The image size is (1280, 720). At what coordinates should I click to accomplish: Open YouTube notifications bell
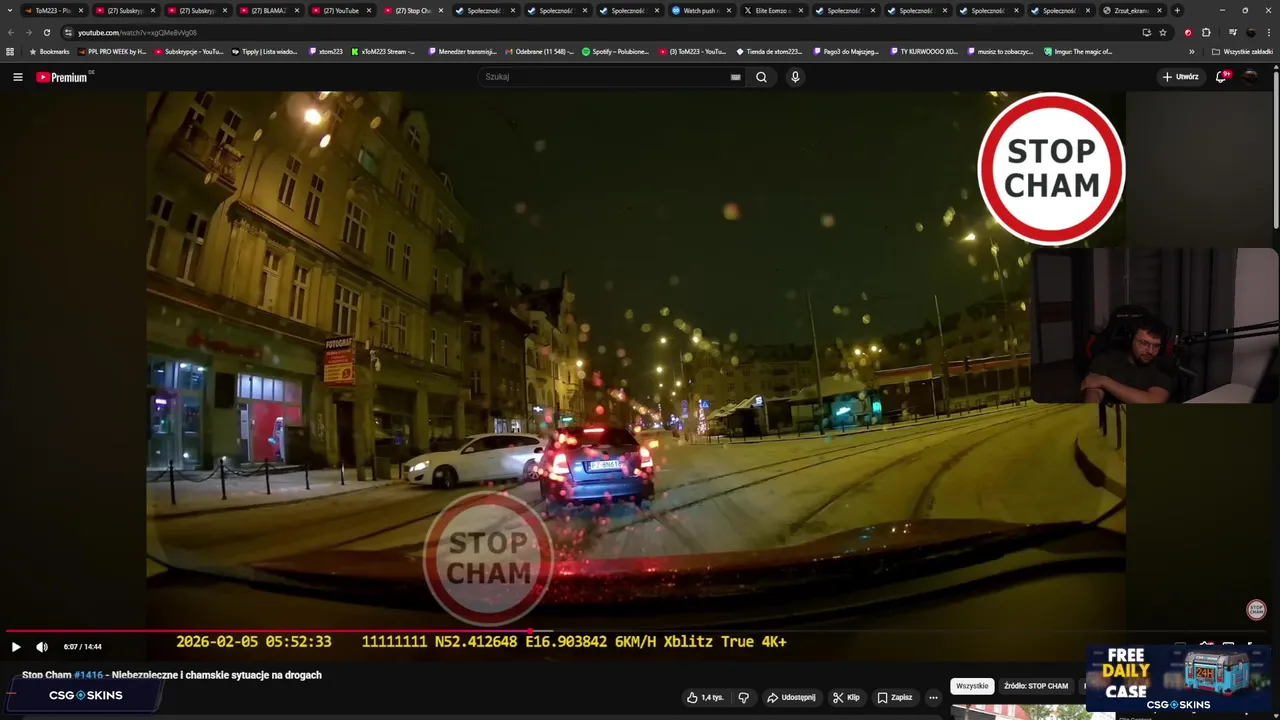point(1222,77)
